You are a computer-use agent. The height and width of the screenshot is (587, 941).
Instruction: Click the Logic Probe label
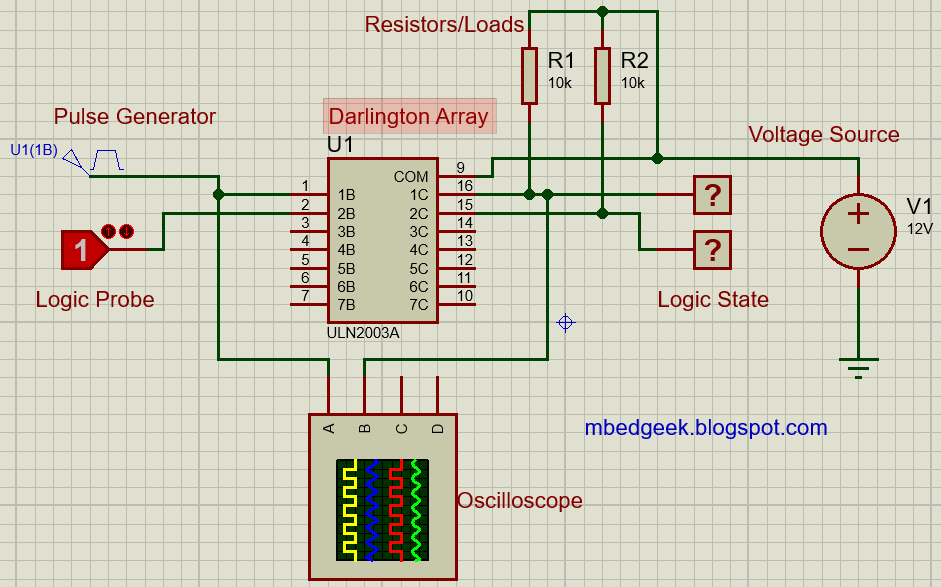click(95, 300)
